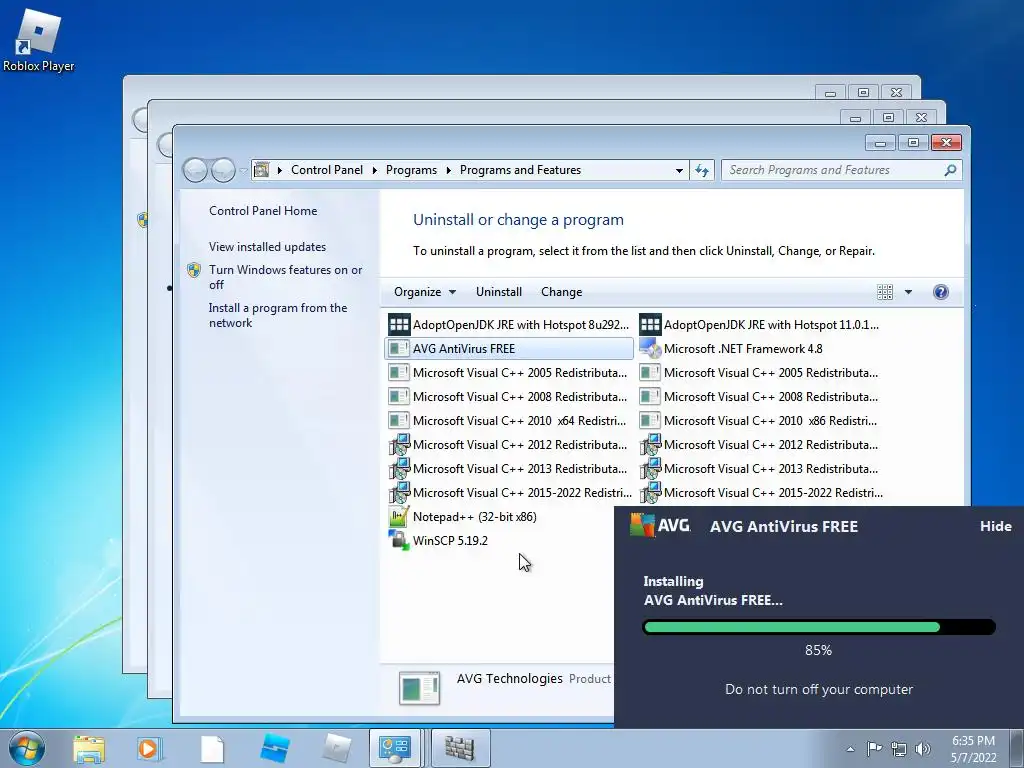The image size is (1024, 768).
Task: Select Microsoft Visual C++ 2015-2022 left entry
Action: click(x=509, y=493)
